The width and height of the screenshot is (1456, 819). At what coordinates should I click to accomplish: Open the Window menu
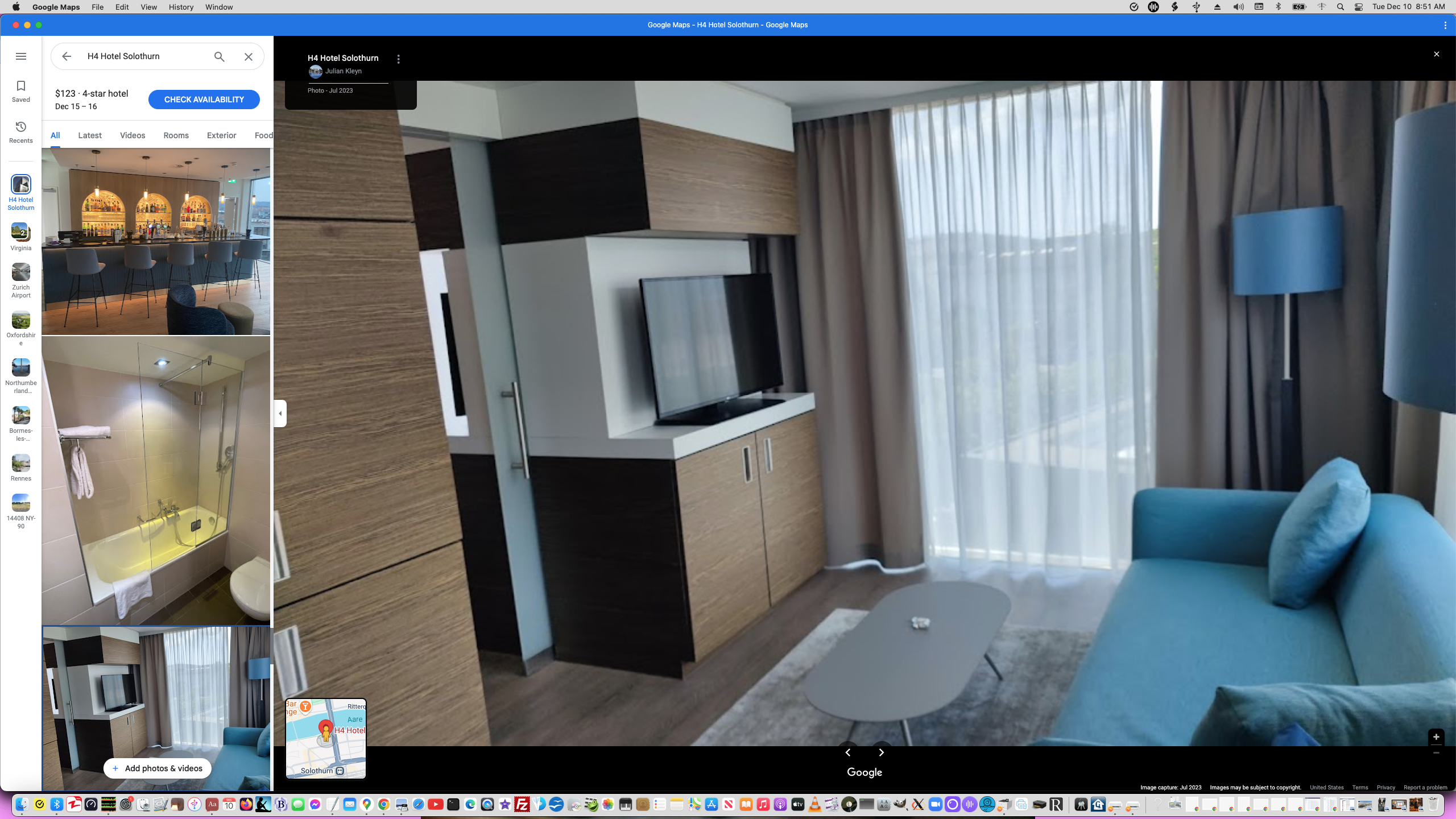click(x=218, y=7)
